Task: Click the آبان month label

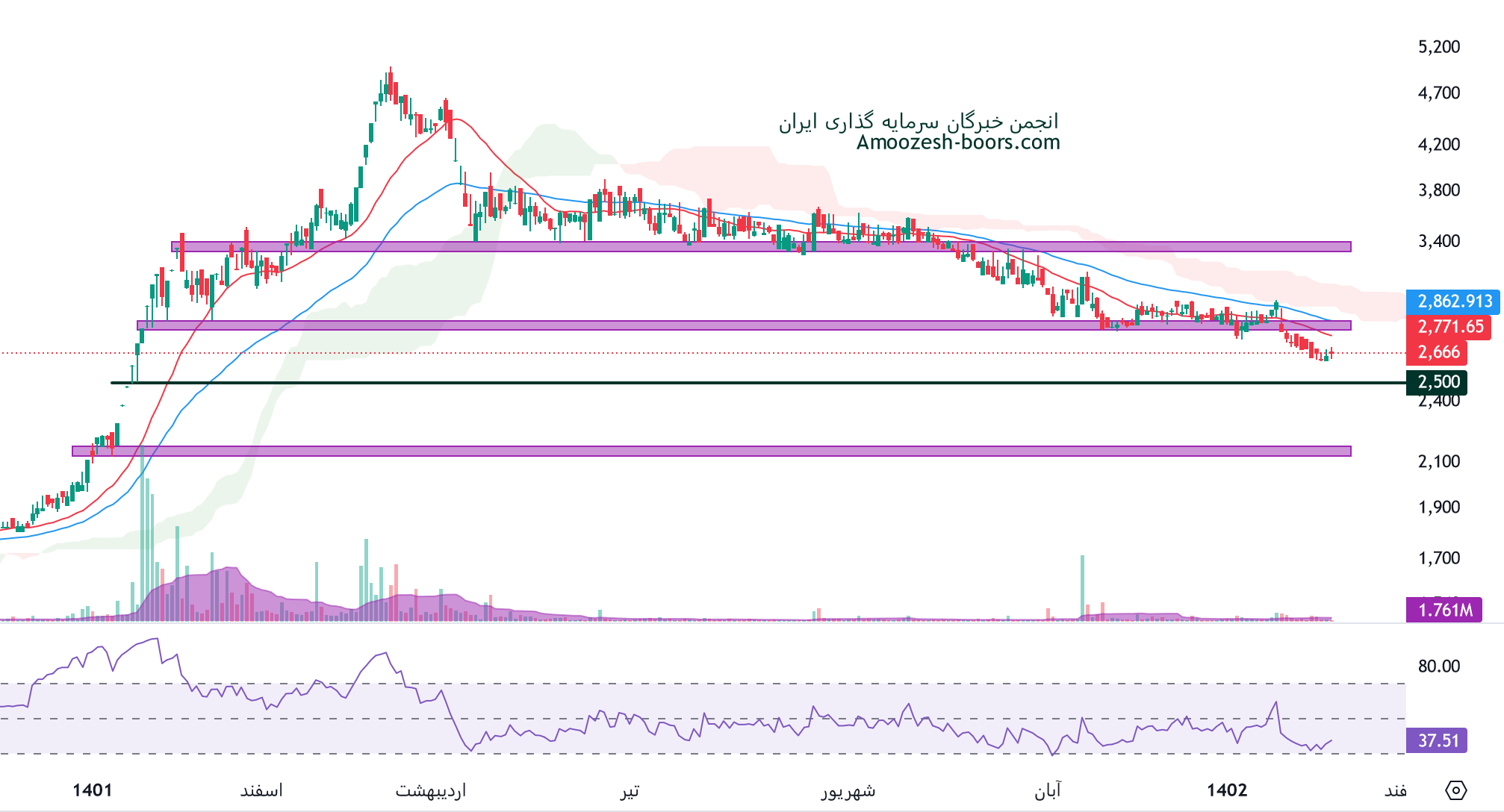Action: pos(1048,790)
